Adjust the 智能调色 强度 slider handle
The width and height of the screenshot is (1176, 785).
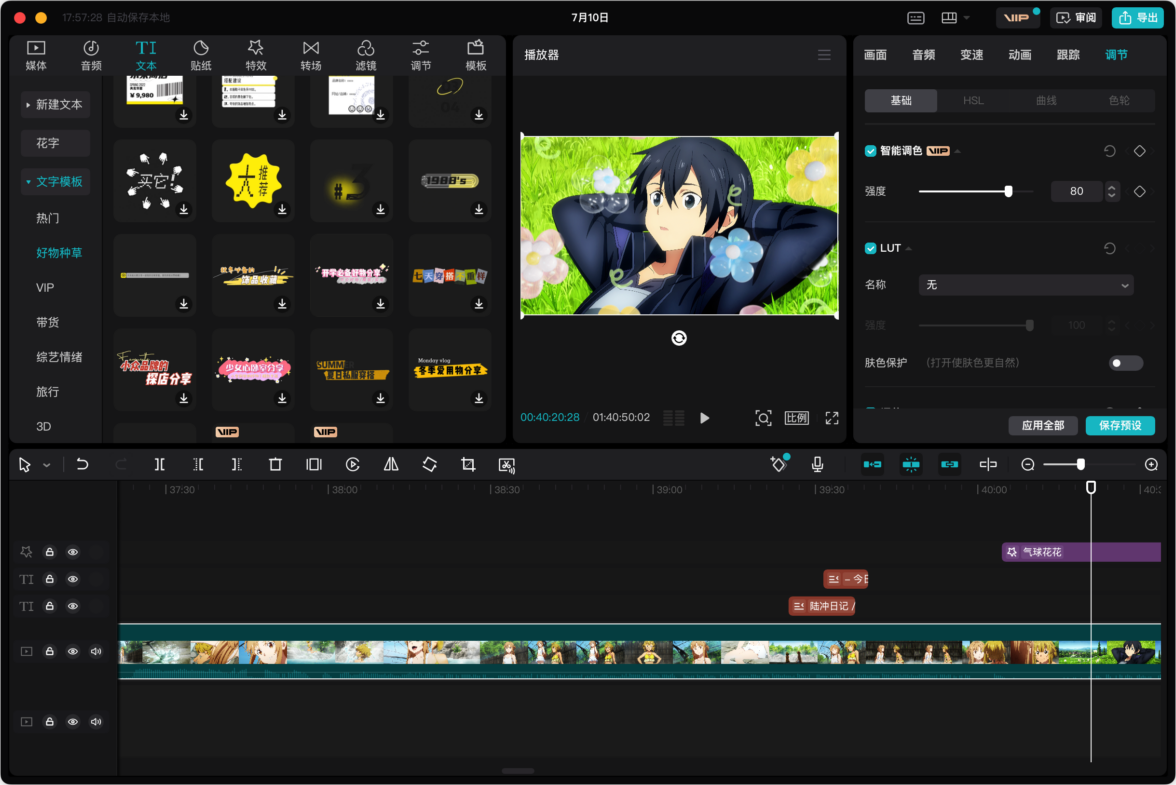coord(1009,192)
